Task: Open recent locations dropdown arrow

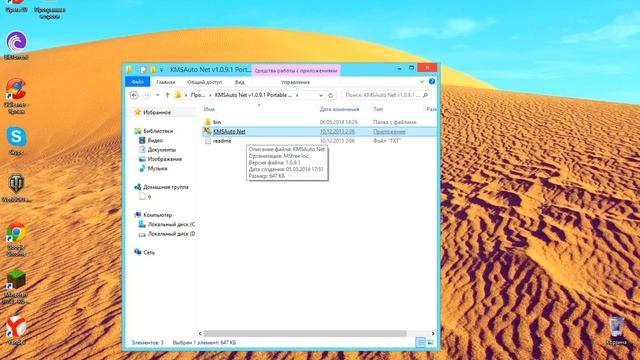Action: click(x=158, y=95)
